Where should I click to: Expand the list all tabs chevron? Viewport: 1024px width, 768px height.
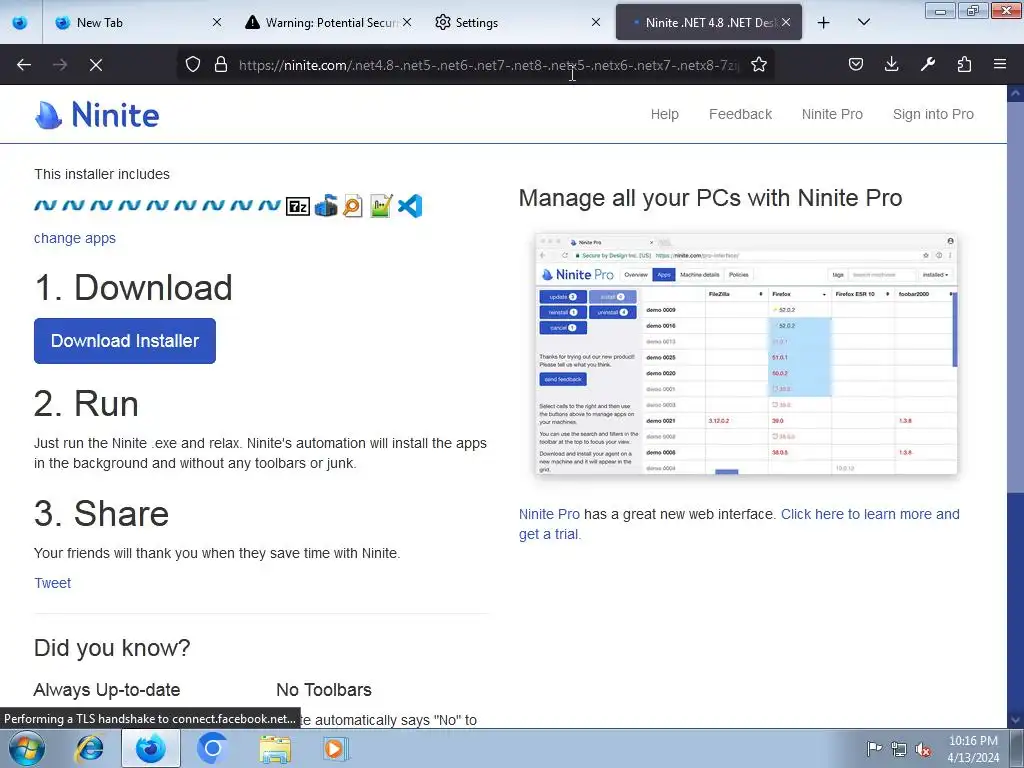[863, 23]
